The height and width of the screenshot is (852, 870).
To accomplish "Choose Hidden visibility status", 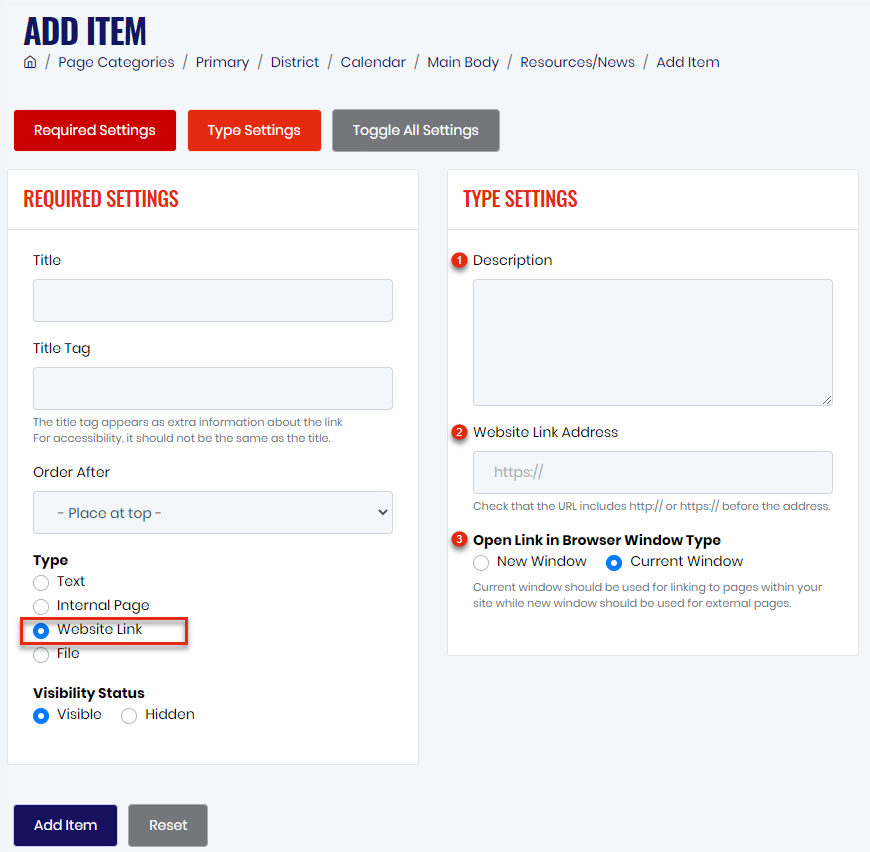I will tap(129, 716).
